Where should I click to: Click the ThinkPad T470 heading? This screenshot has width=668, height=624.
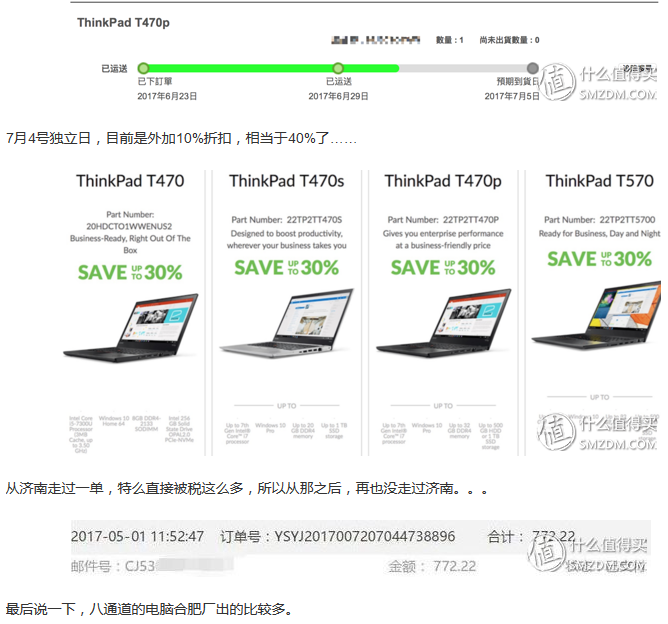click(x=130, y=181)
